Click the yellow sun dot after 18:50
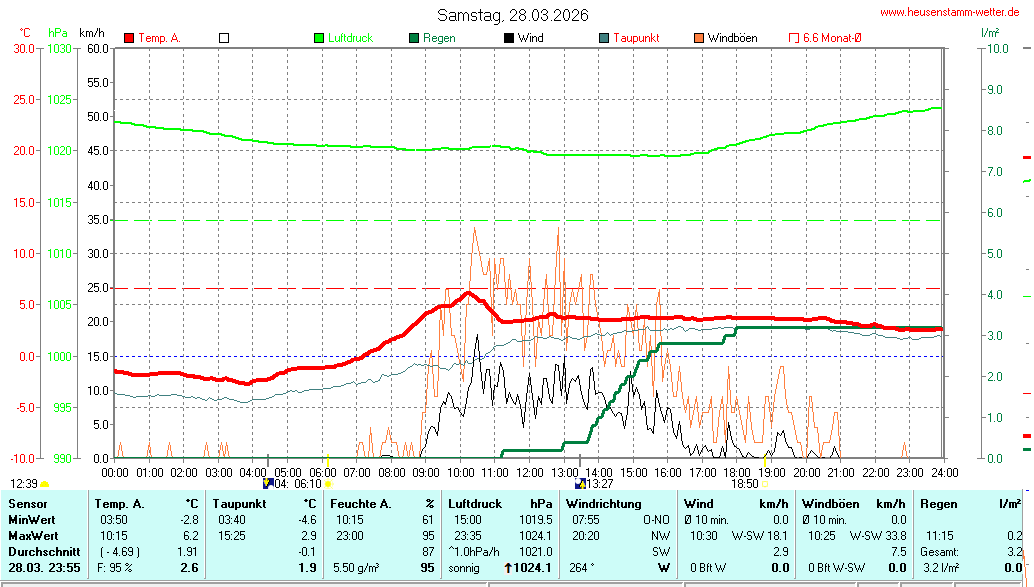This screenshot has height=587, width=1034. (765, 484)
